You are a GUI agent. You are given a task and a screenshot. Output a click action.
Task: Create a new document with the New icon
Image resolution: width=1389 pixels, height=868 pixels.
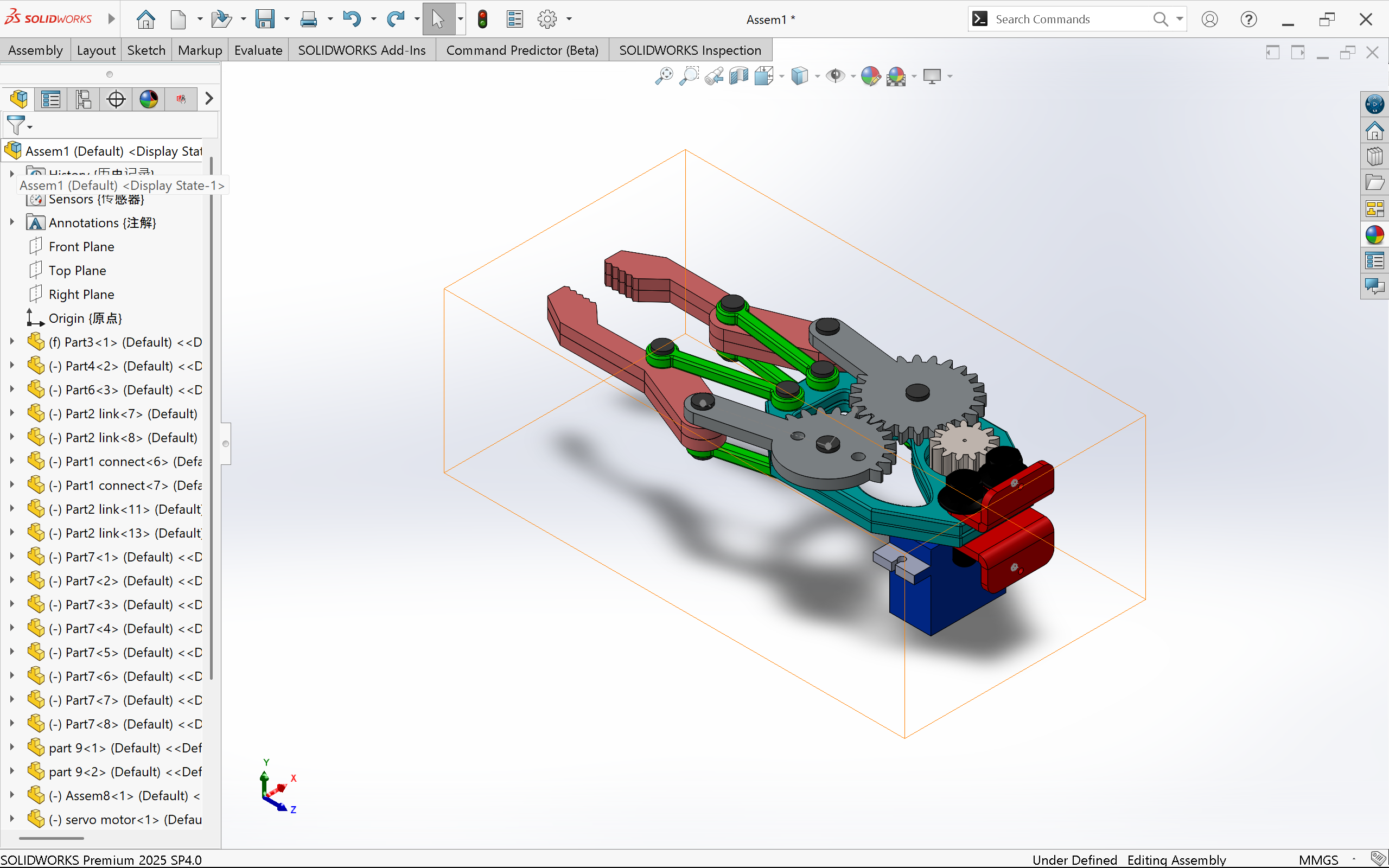coord(179,19)
